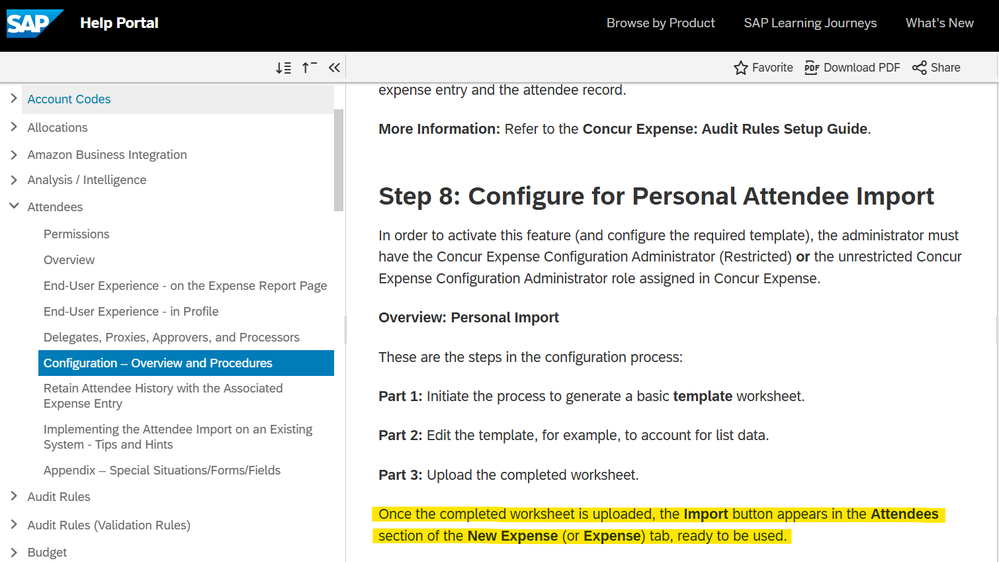Expand the Budget node
The image size is (999, 562).
13,552
